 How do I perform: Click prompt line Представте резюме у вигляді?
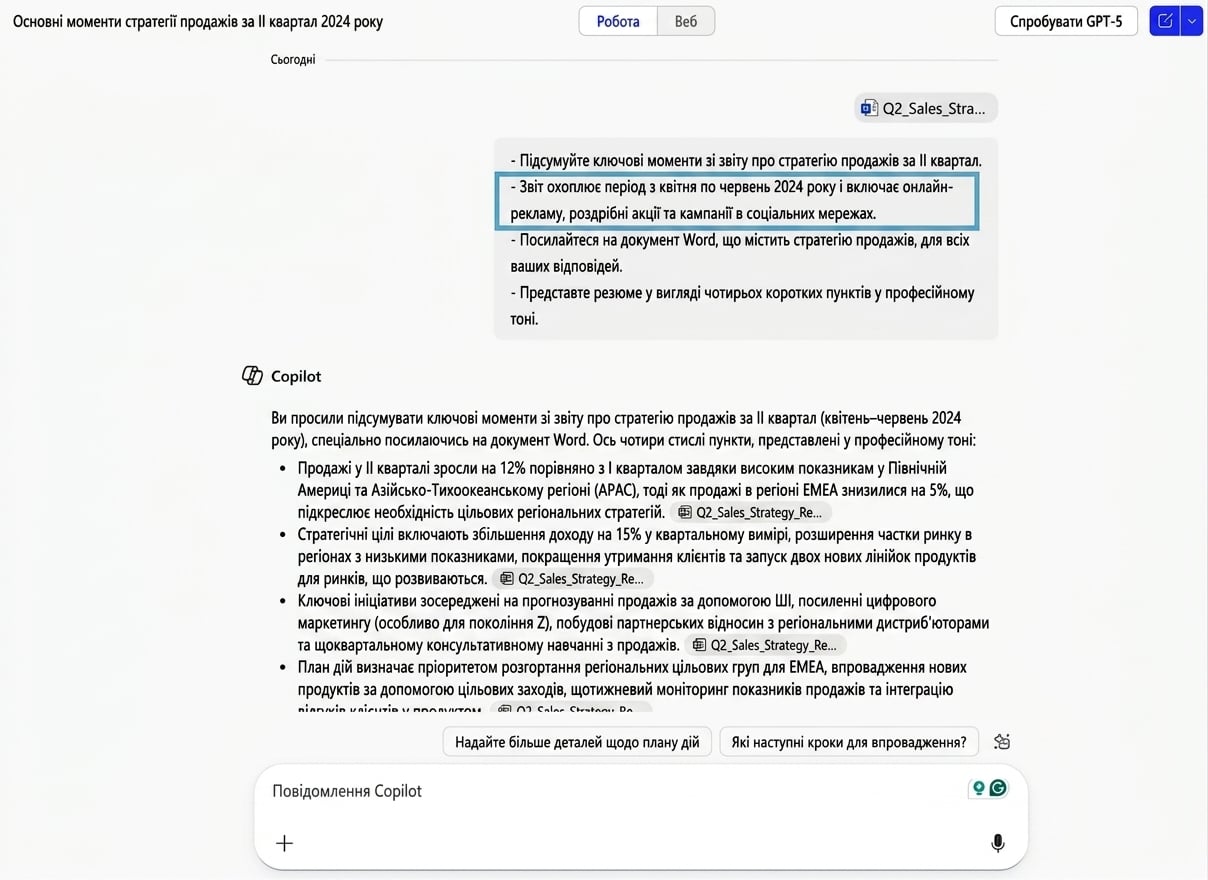click(x=742, y=306)
